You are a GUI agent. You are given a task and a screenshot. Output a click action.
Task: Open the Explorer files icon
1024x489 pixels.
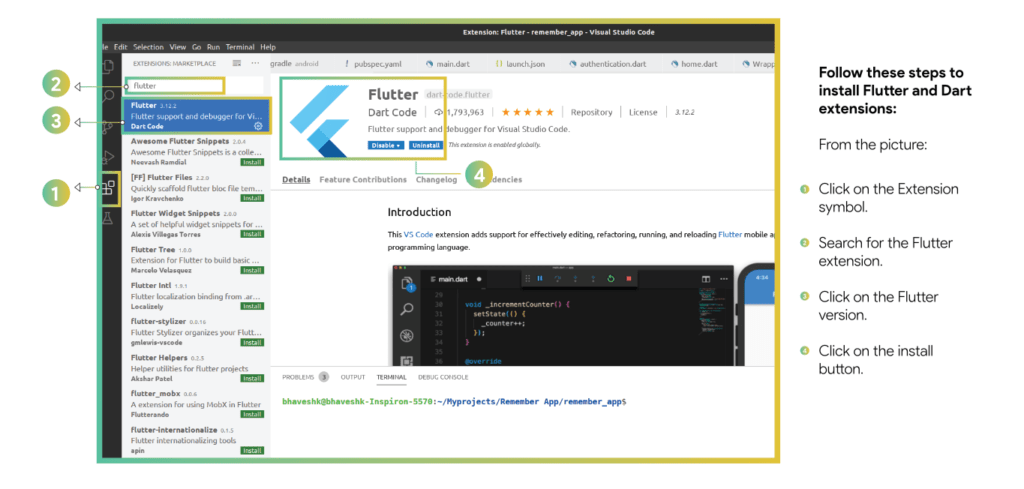[109, 66]
